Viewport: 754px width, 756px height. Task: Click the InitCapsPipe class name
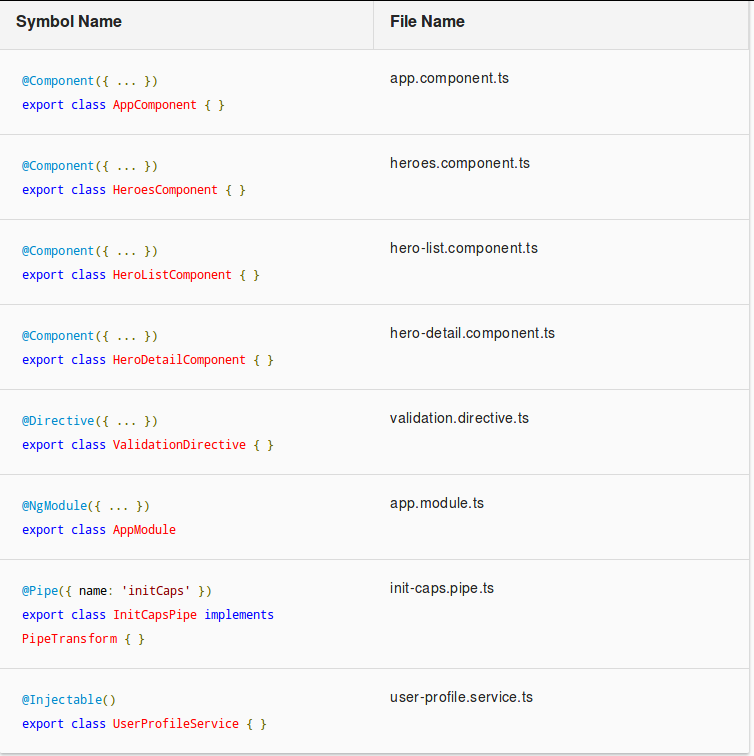pyautogui.click(x=155, y=615)
